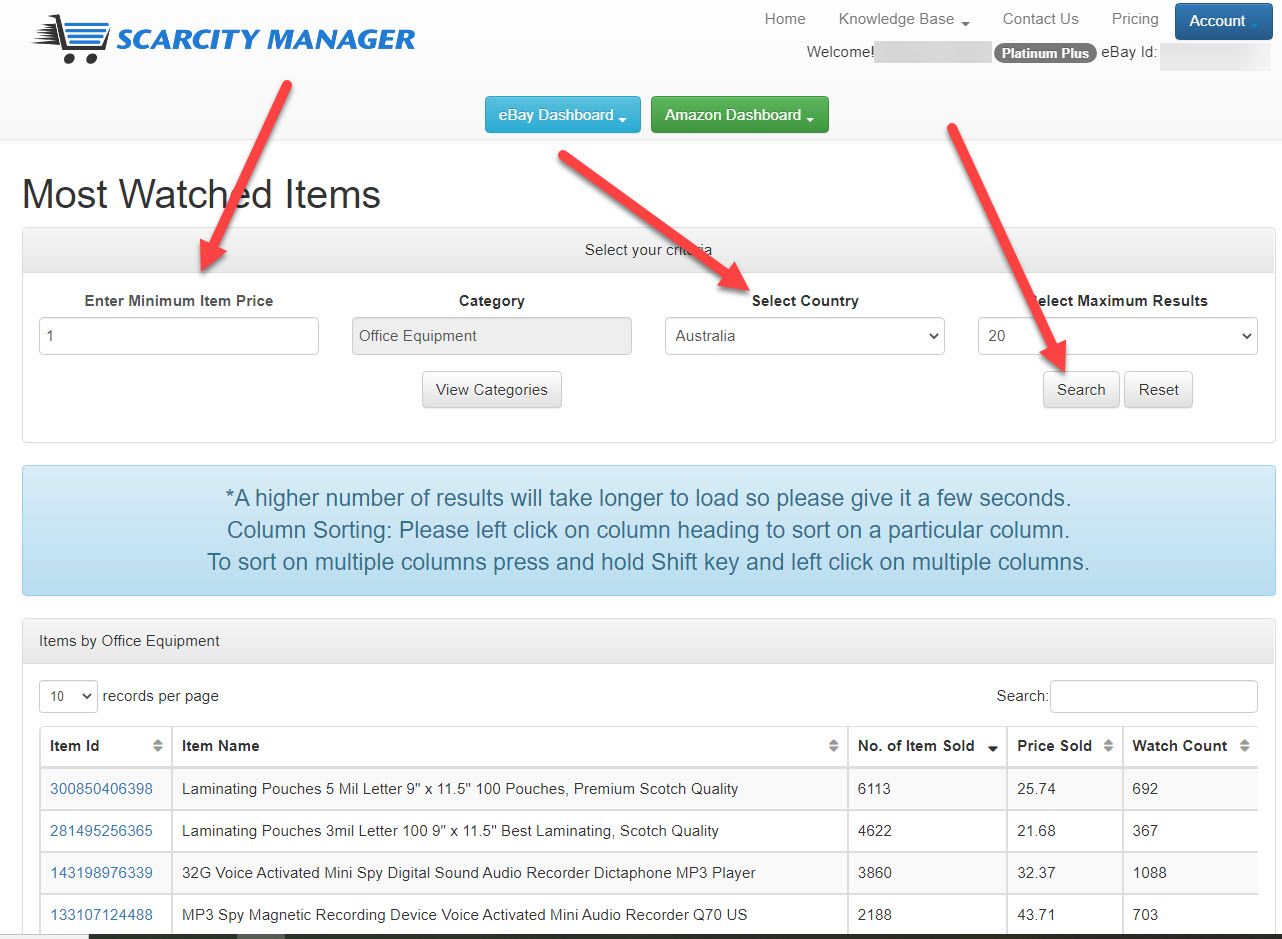Open the Contact Us page
This screenshot has width=1282, height=939.
tap(1040, 19)
